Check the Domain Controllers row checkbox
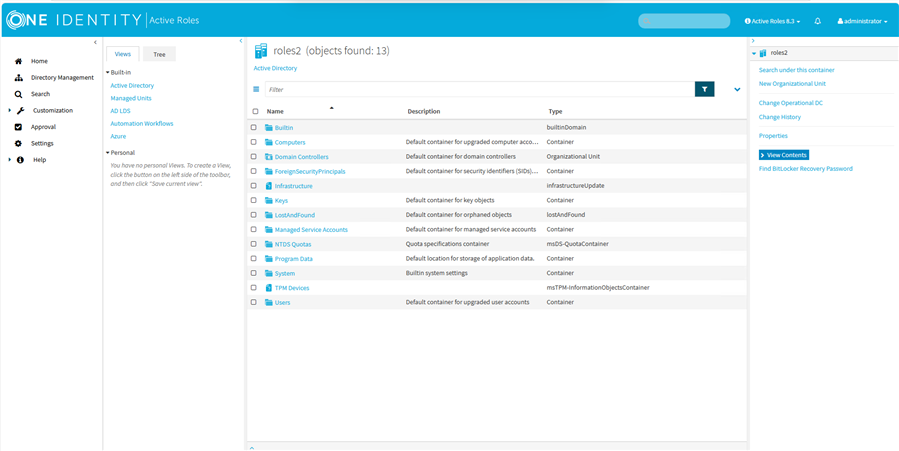Screen dimensions: 899x451 (x=253, y=156)
